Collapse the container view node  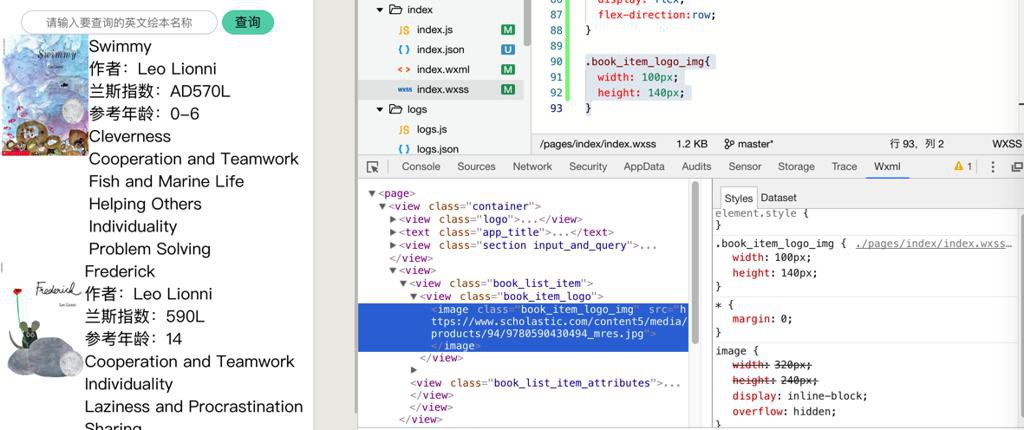coord(383,207)
